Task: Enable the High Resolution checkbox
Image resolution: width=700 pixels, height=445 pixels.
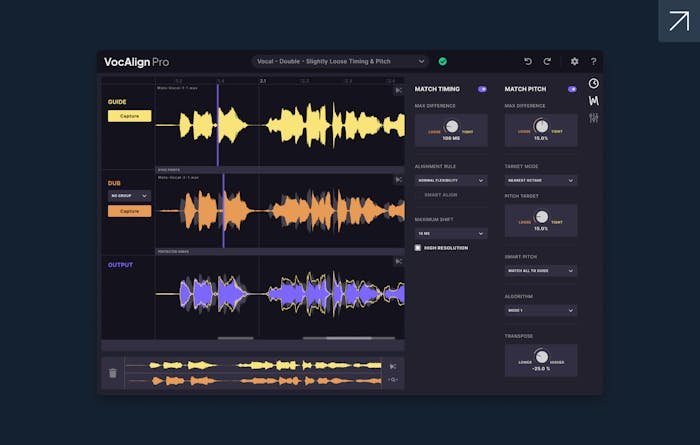Action: [418, 248]
